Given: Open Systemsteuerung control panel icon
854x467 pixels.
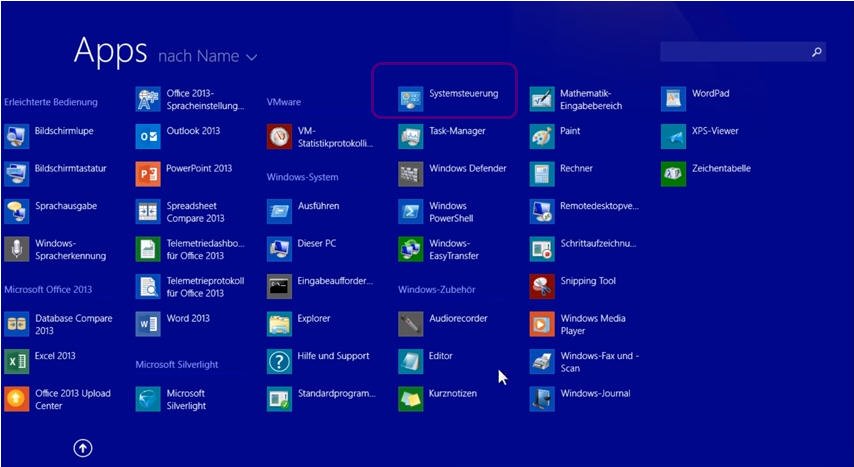Looking at the screenshot, I should (411, 99).
